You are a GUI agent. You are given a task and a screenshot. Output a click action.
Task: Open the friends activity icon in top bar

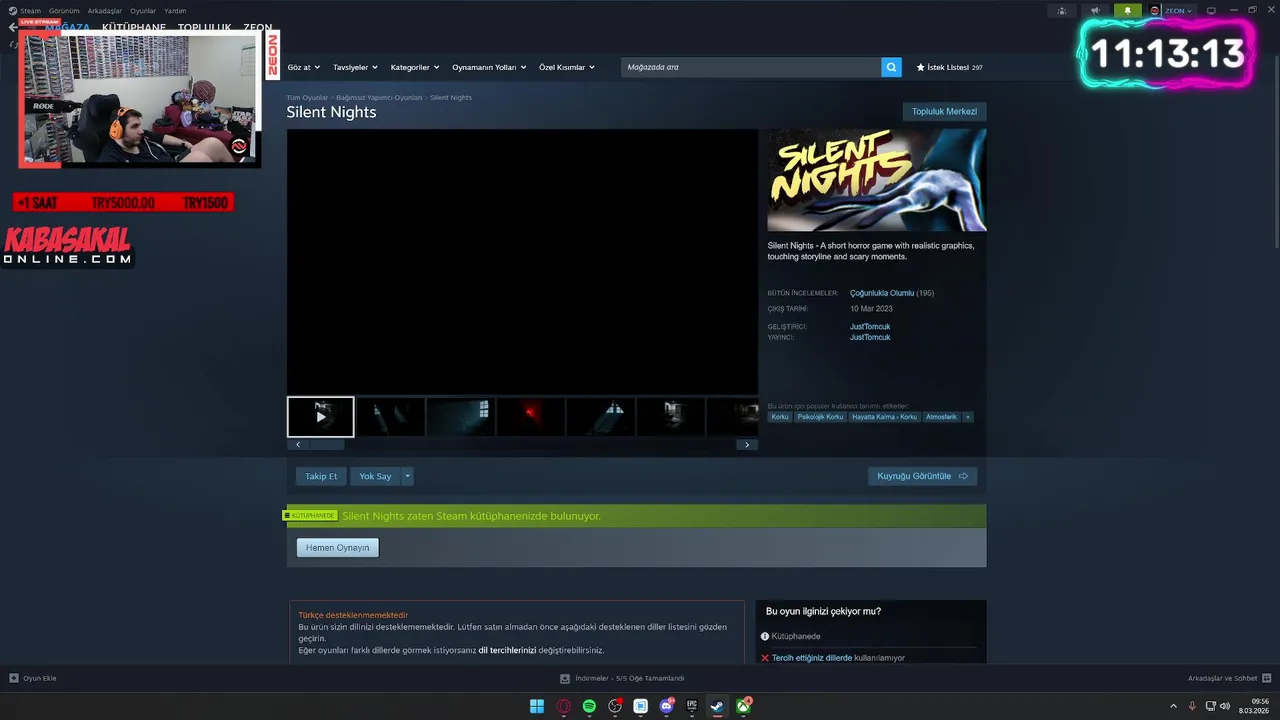(x=1061, y=11)
